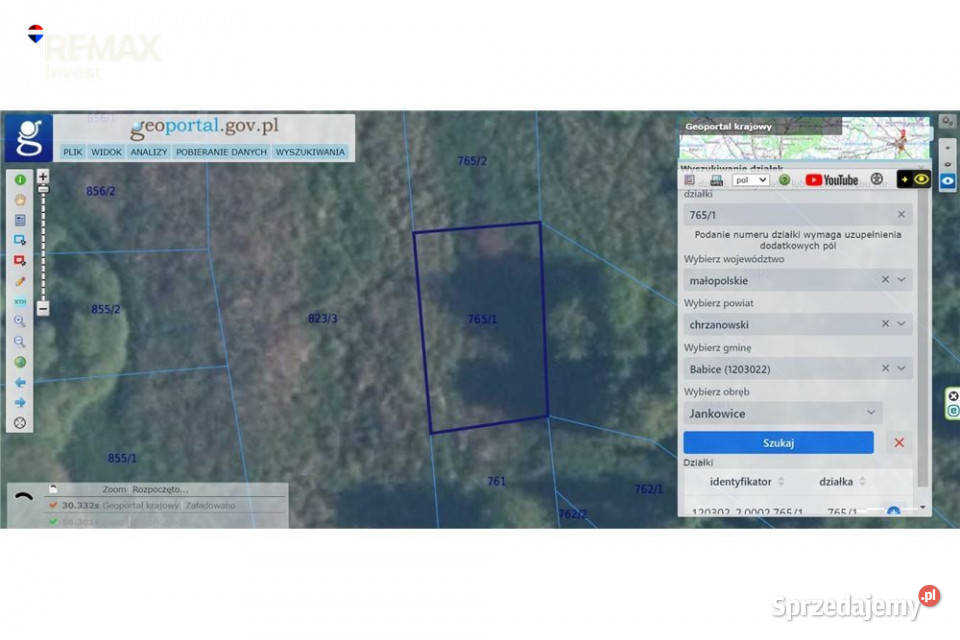Image resolution: width=960 pixels, height=640 pixels.
Task: Click into the 765/1 działki input field
Action: pyautogui.click(x=790, y=215)
